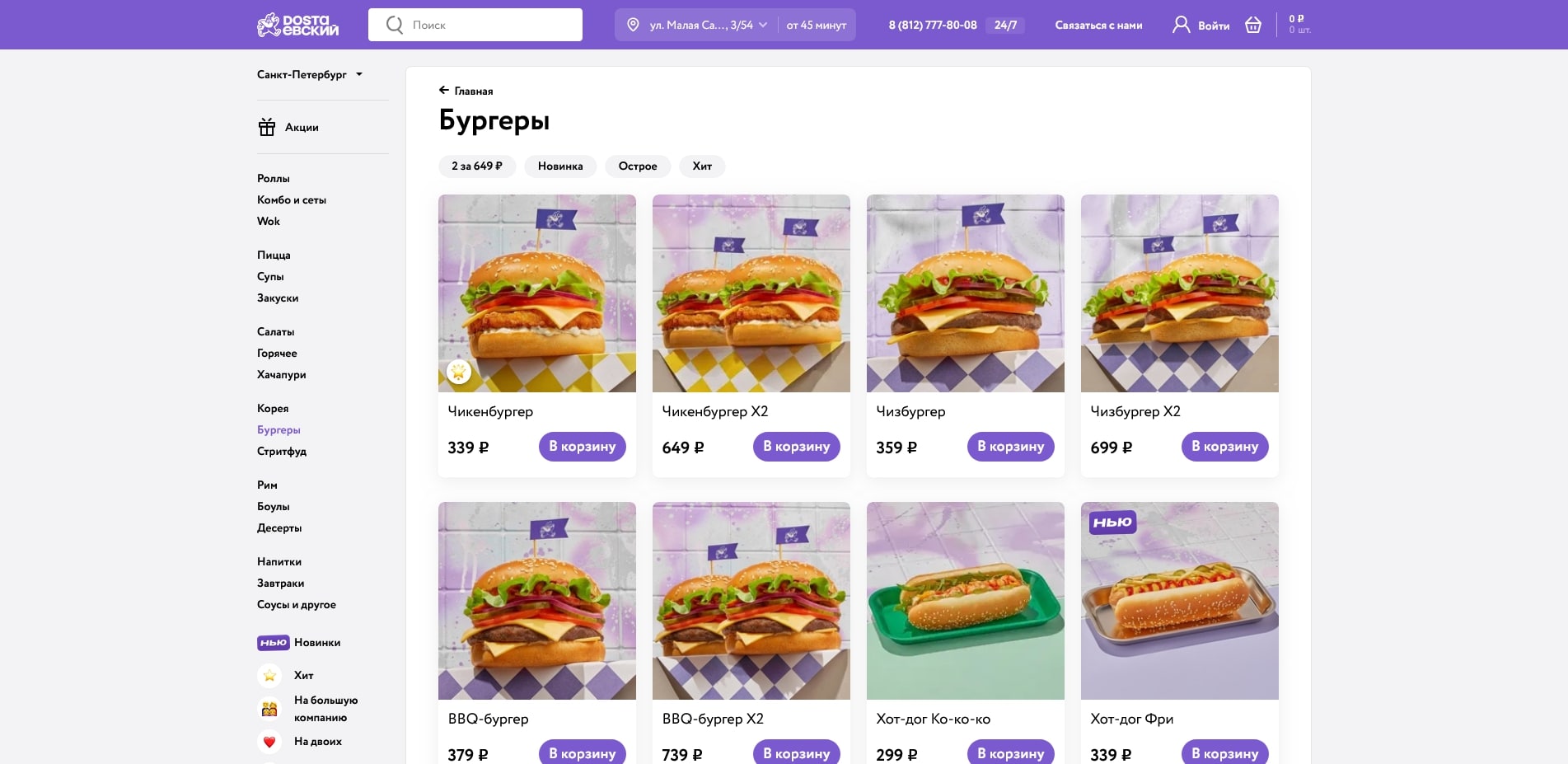The height and width of the screenshot is (764, 1568).
Task: Click the gift icon next to Акции
Action: tap(267, 127)
